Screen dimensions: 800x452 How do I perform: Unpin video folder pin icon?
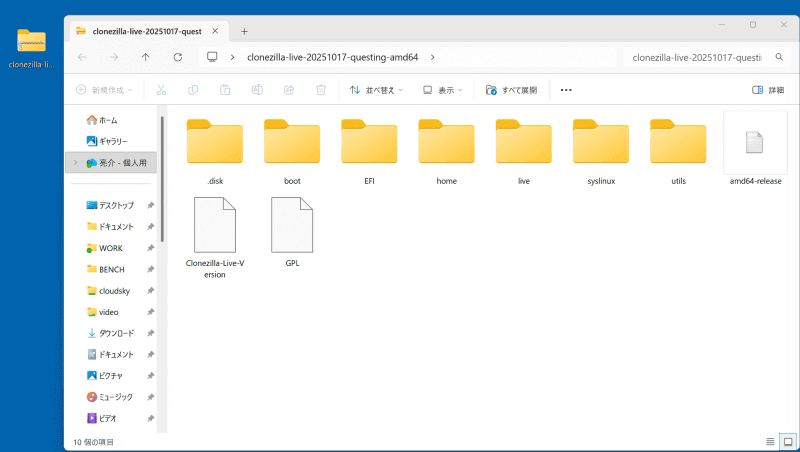coord(151,312)
